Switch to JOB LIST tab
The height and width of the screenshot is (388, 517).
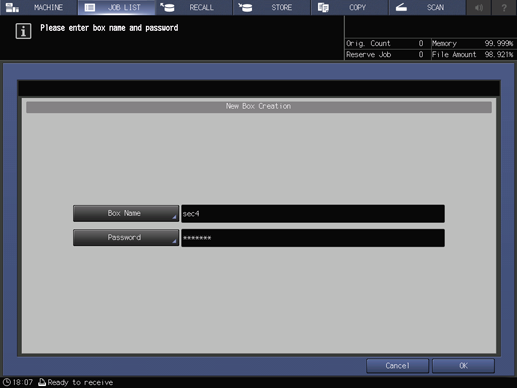tap(116, 7)
